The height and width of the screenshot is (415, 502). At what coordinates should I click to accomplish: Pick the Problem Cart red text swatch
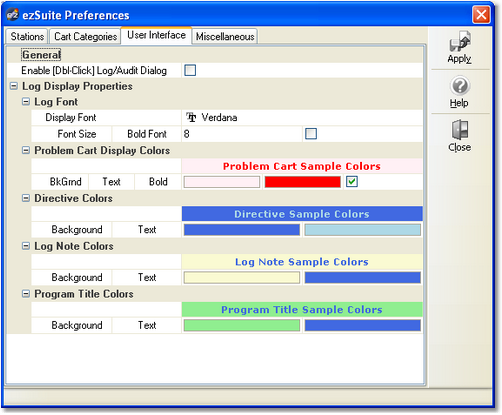[303, 182]
